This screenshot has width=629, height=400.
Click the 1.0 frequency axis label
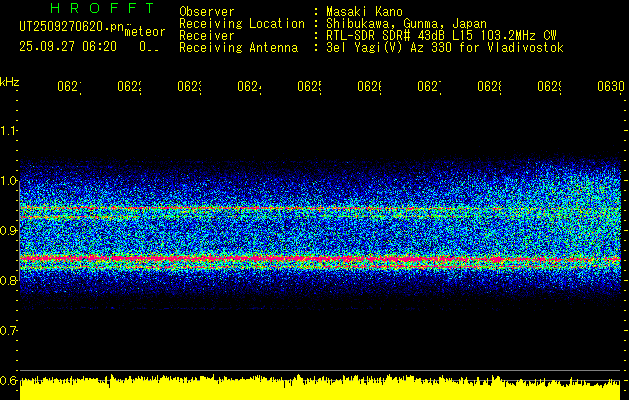click(x=8, y=181)
